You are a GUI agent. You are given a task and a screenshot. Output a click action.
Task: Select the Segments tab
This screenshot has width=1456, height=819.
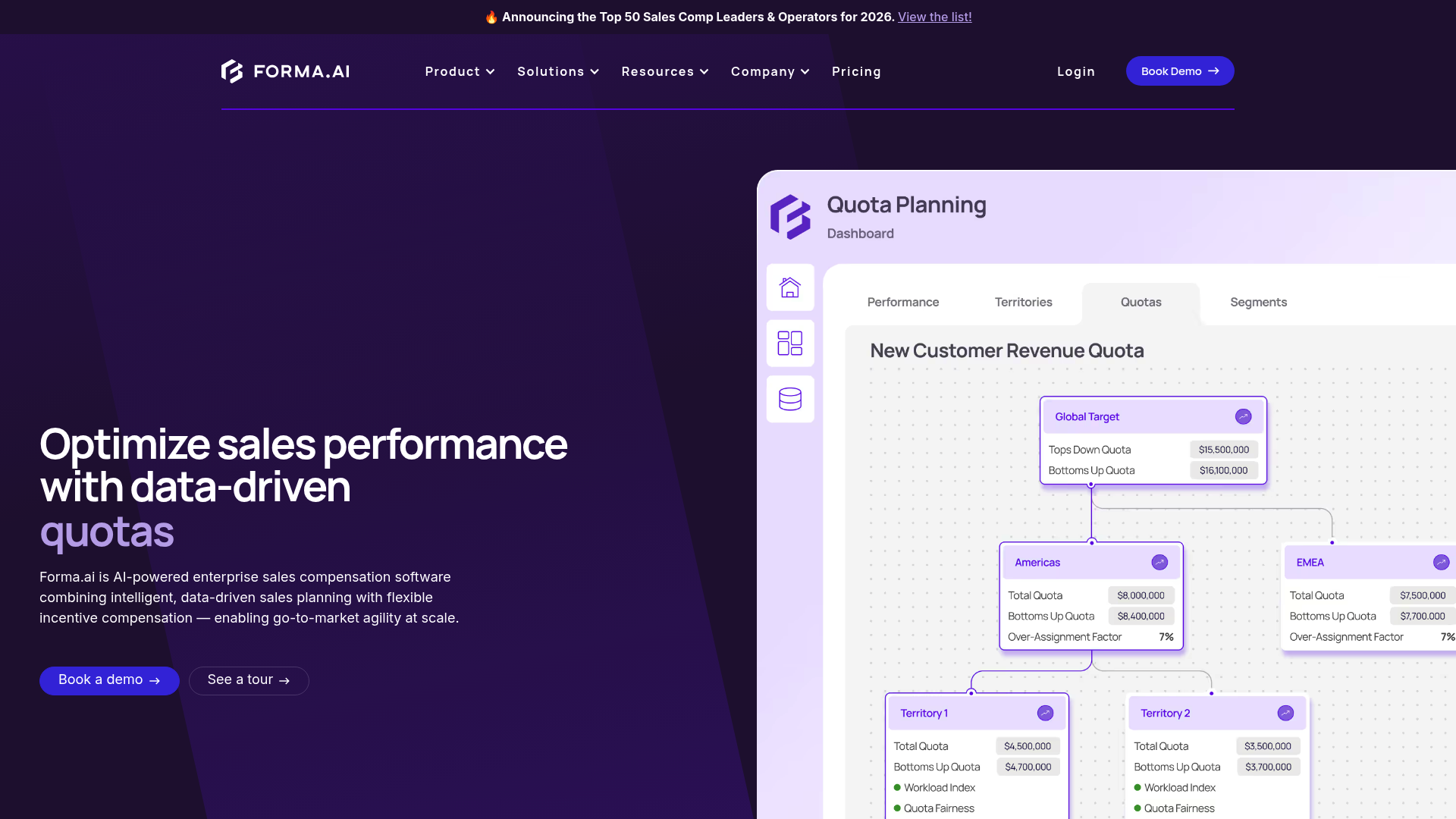pyautogui.click(x=1258, y=302)
